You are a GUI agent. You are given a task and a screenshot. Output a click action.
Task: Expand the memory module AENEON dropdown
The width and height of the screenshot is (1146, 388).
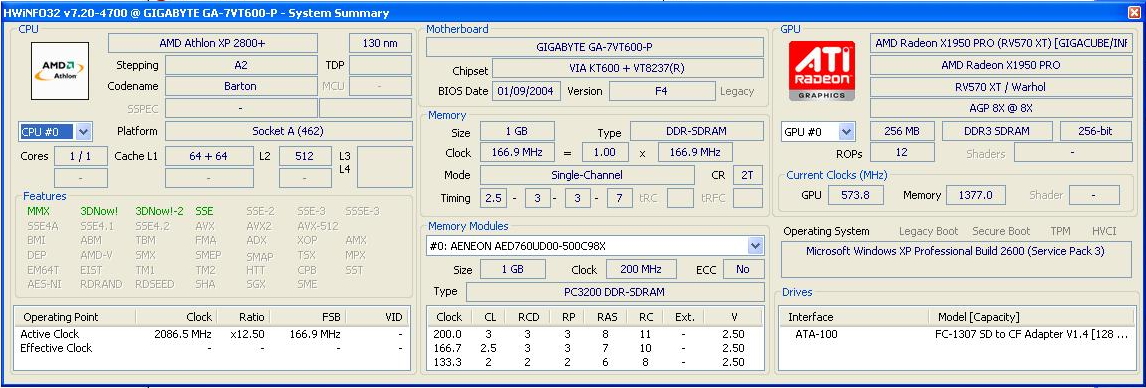[x=755, y=246]
